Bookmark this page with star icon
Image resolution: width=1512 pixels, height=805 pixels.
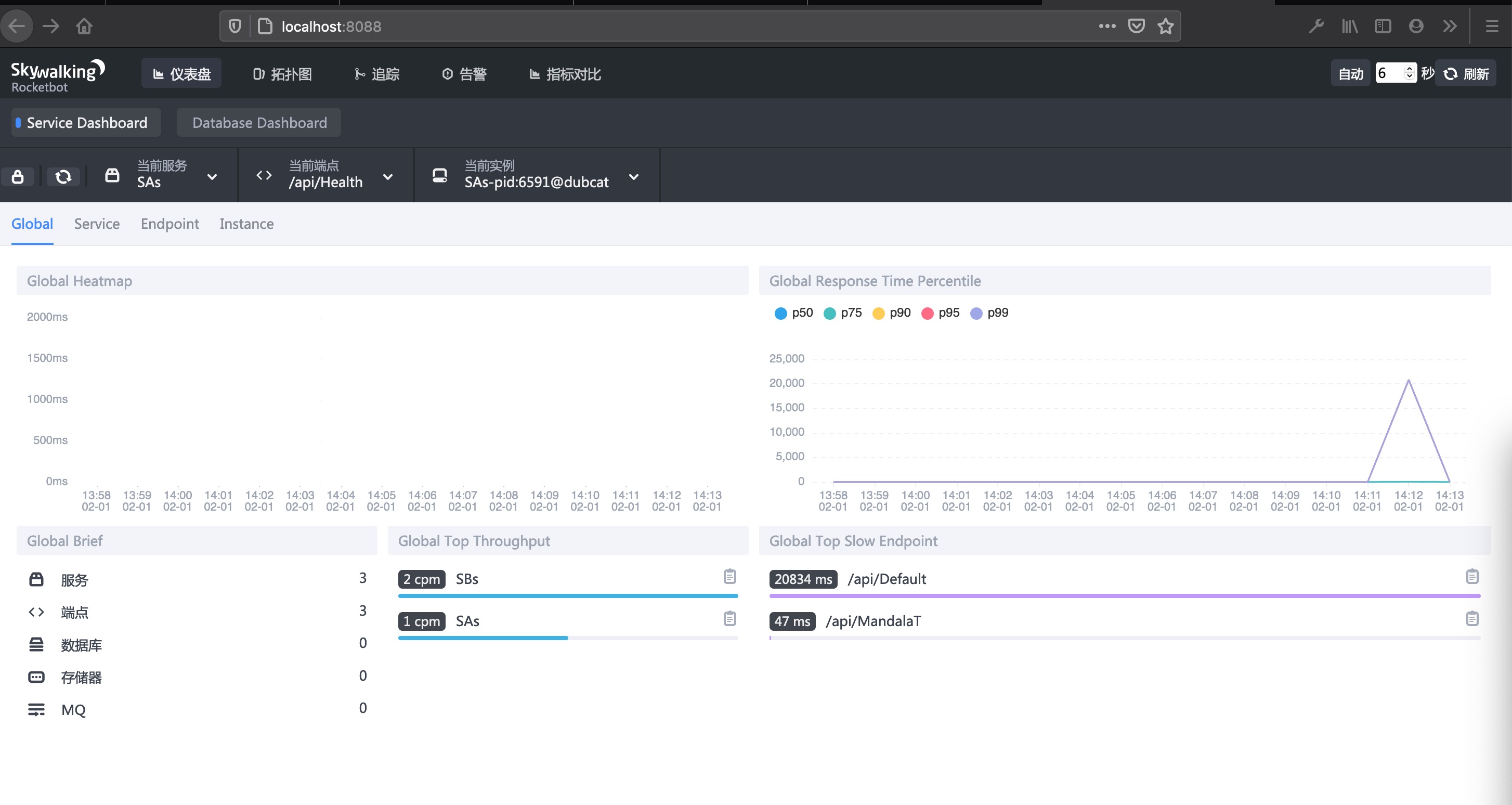click(1166, 27)
